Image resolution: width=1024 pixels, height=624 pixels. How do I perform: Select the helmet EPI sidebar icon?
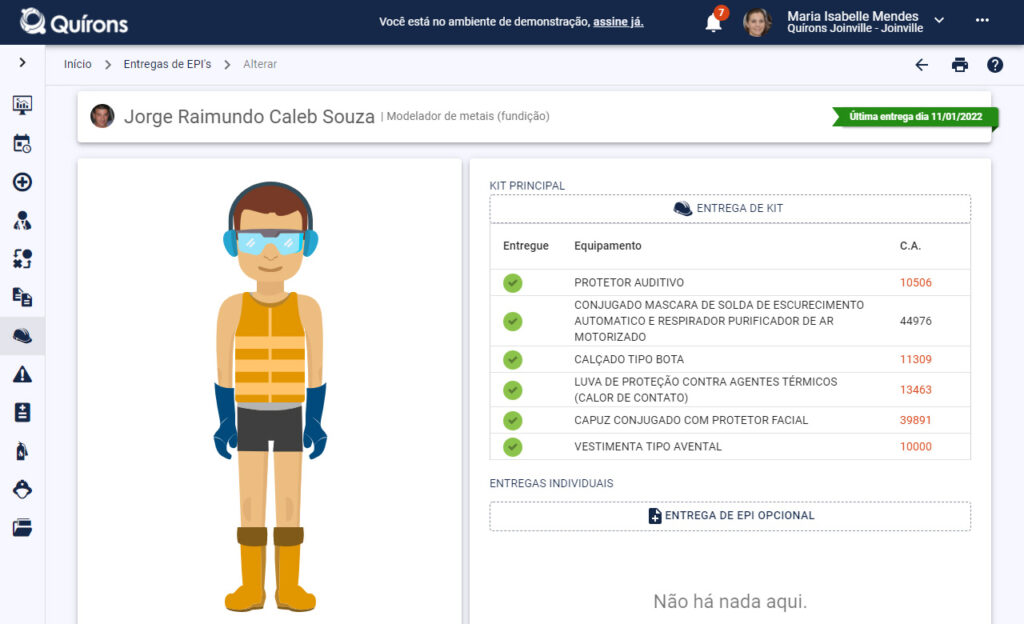[22, 336]
